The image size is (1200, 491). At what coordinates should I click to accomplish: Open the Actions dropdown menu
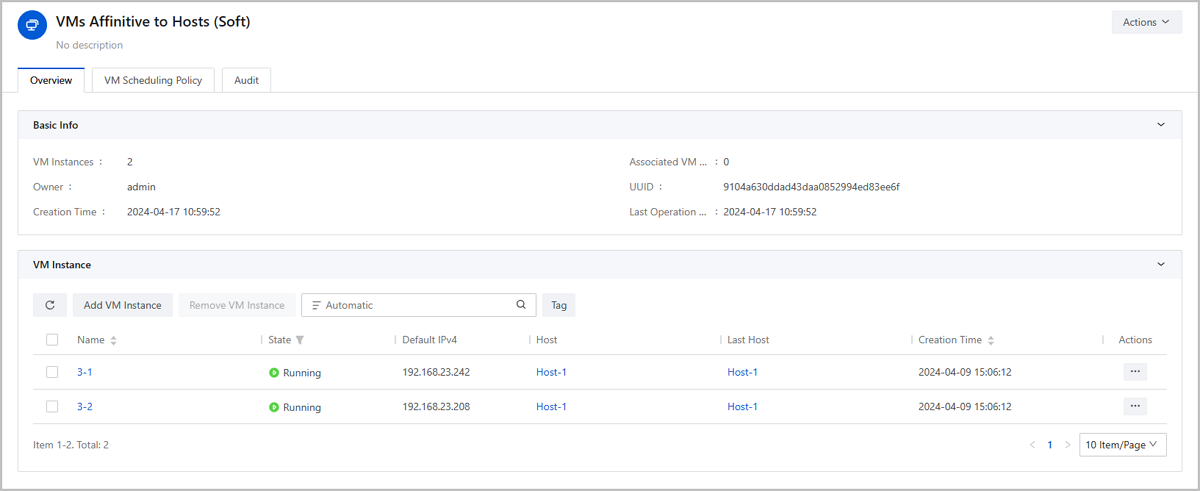click(1146, 22)
